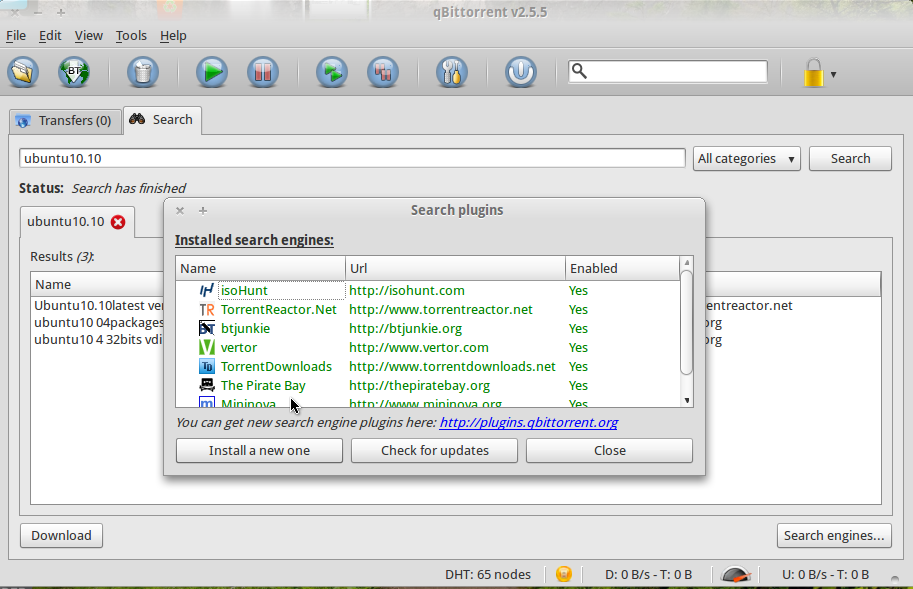Open the Edit menu
Screen dimensions: 913x589
click(50, 36)
